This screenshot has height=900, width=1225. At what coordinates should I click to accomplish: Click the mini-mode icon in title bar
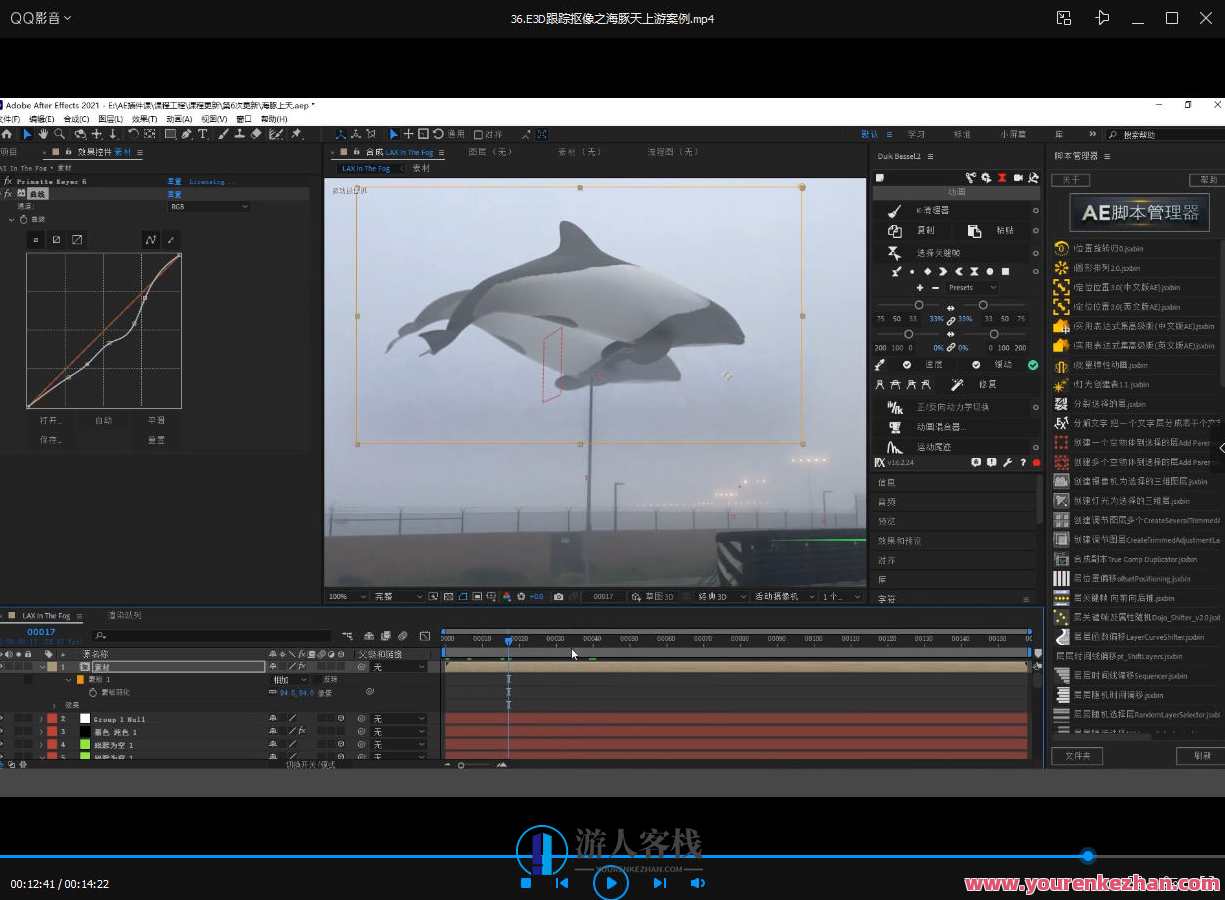coord(1064,18)
